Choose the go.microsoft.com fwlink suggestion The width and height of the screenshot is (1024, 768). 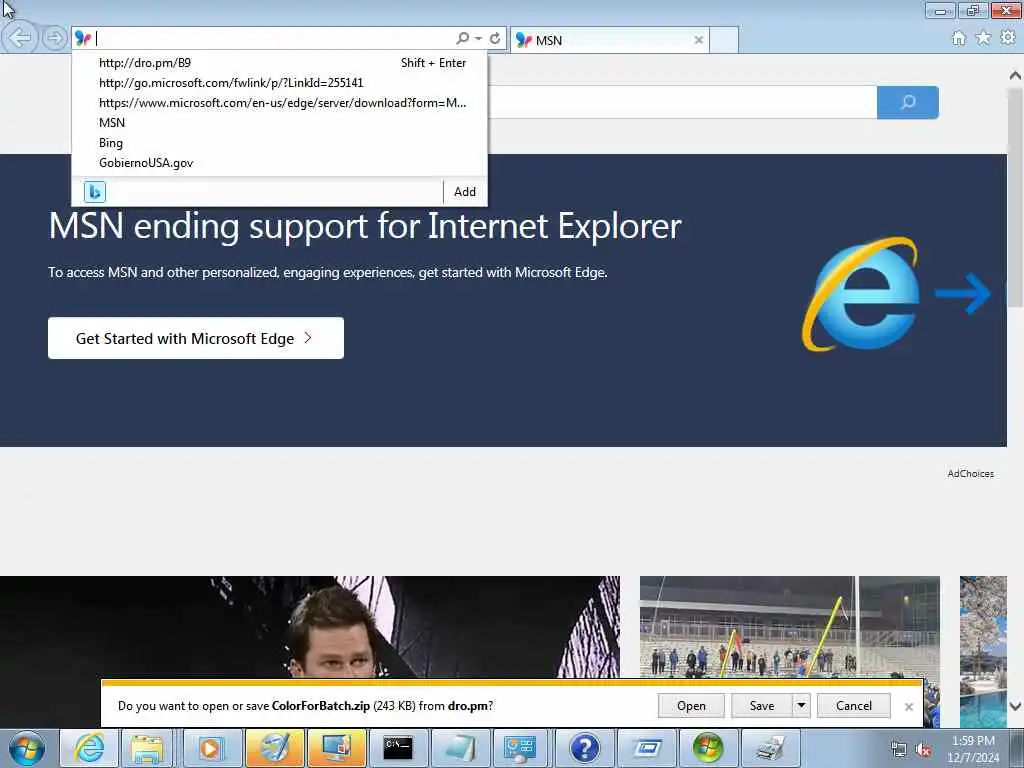click(x=280, y=83)
